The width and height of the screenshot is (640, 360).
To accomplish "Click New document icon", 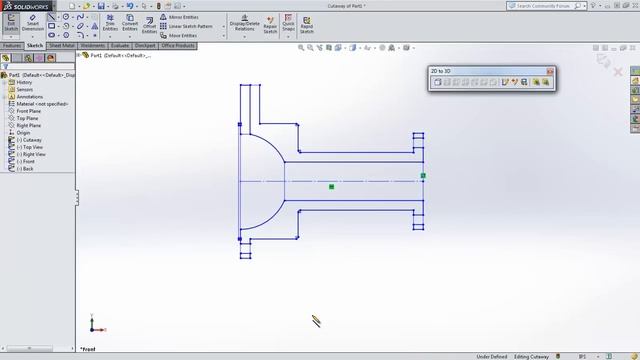I will 72,6.
